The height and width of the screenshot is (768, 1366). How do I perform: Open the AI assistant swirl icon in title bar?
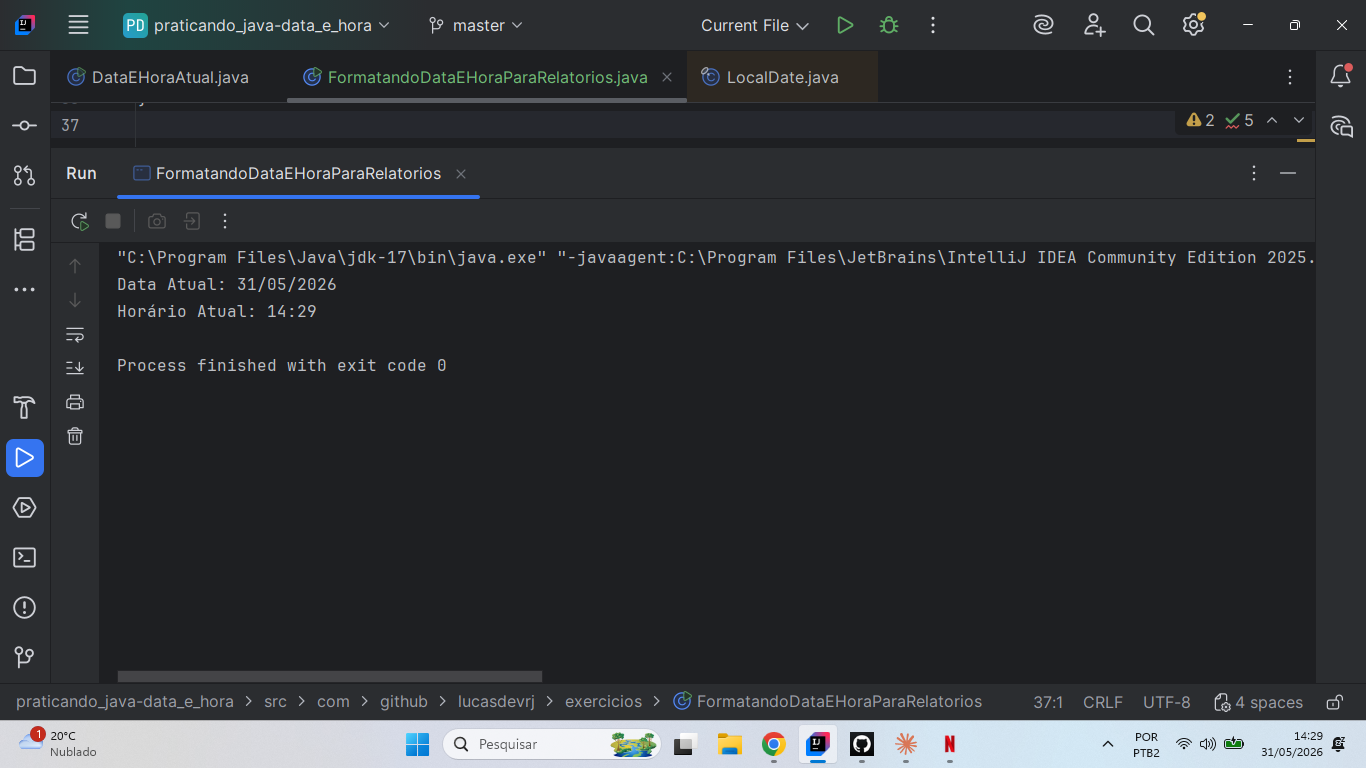1044,25
